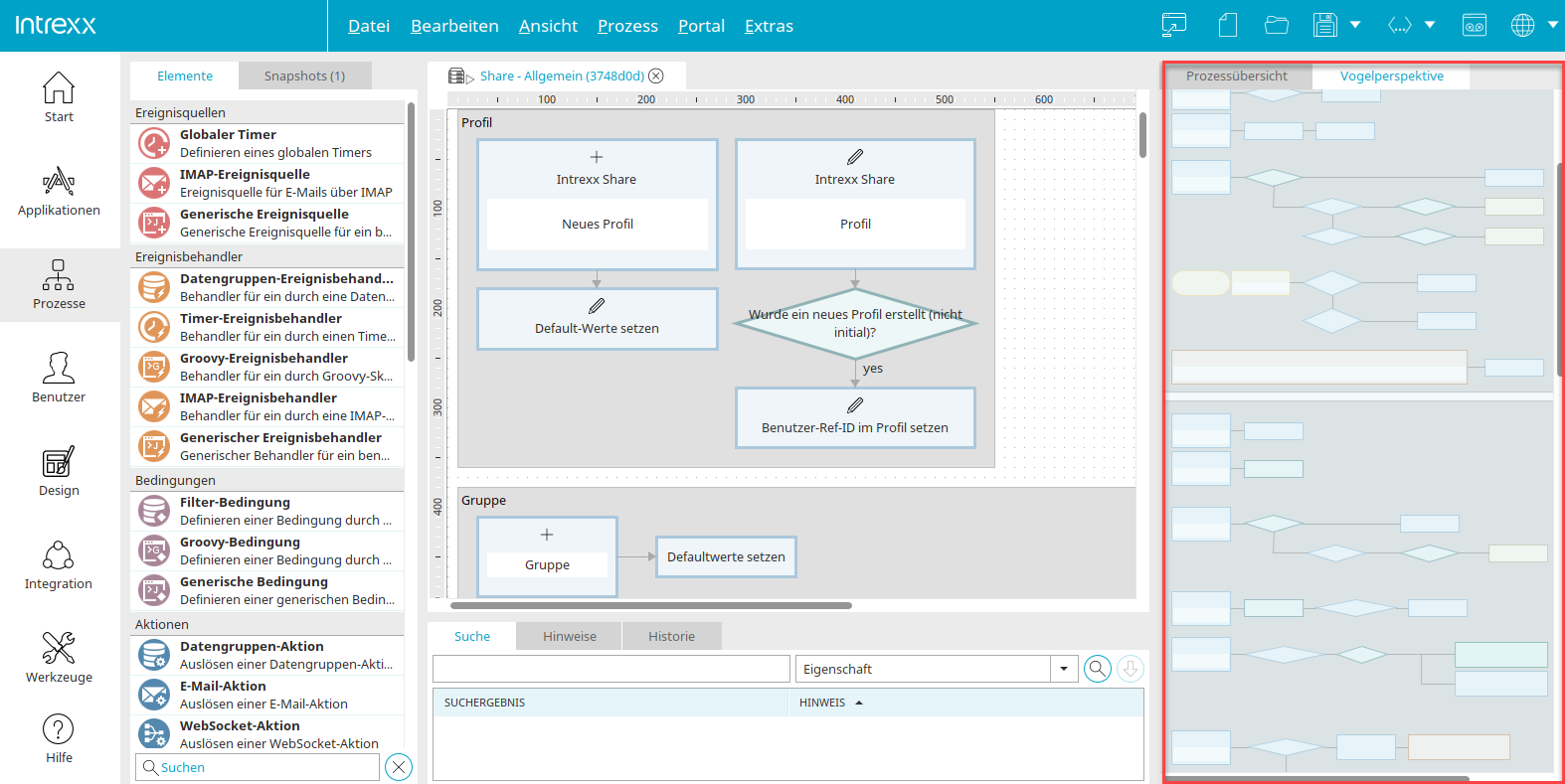Viewport: 1565px width, 784px height.
Task: Select the E-Mail-Aktion element
Action: [x=267, y=695]
